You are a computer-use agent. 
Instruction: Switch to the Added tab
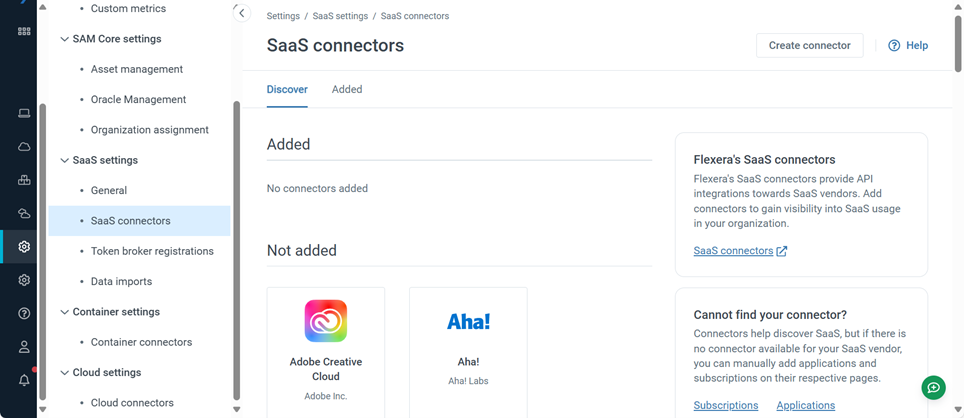pos(347,89)
